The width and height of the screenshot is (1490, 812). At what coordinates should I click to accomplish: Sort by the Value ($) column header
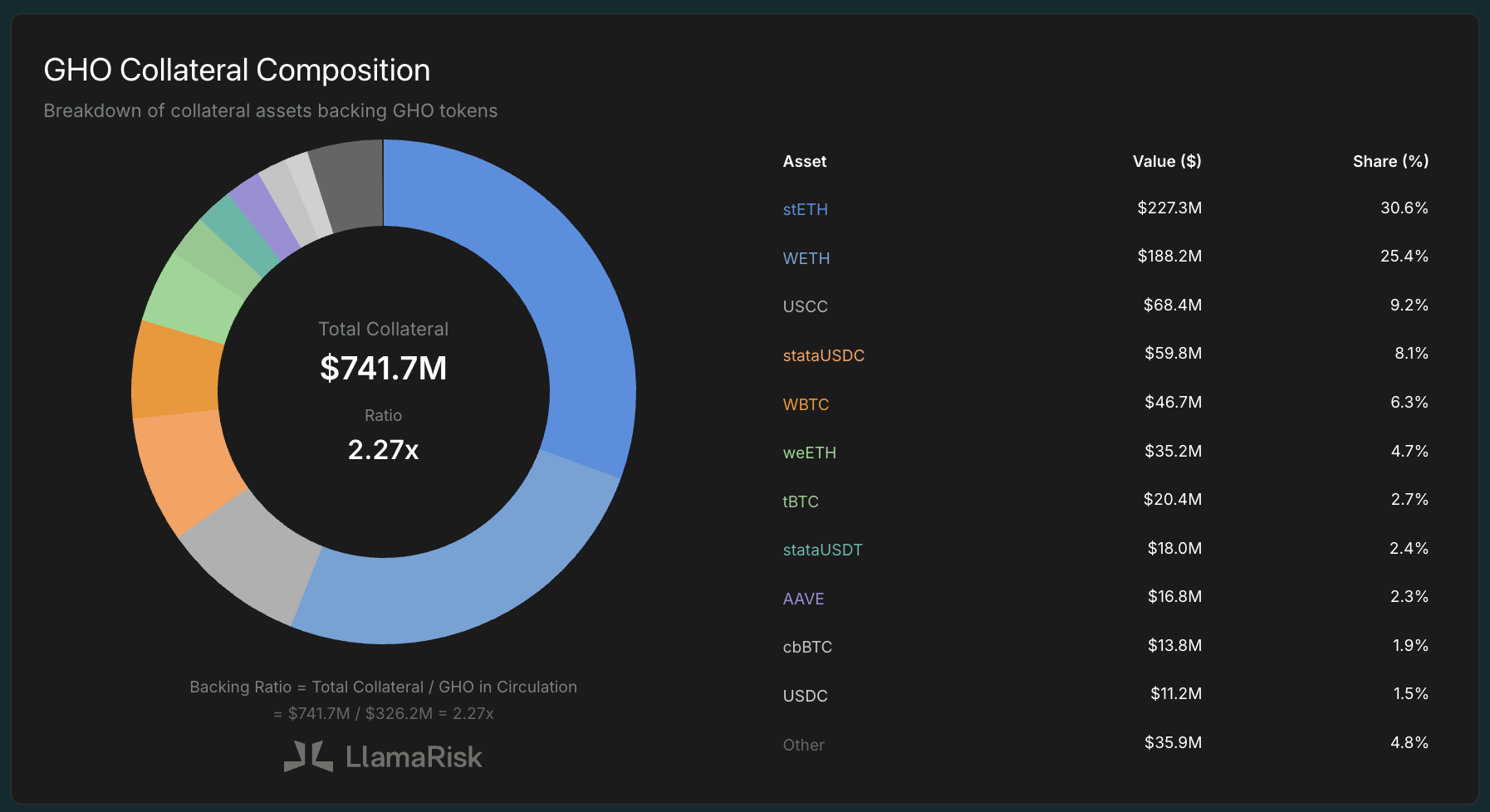tap(1167, 161)
